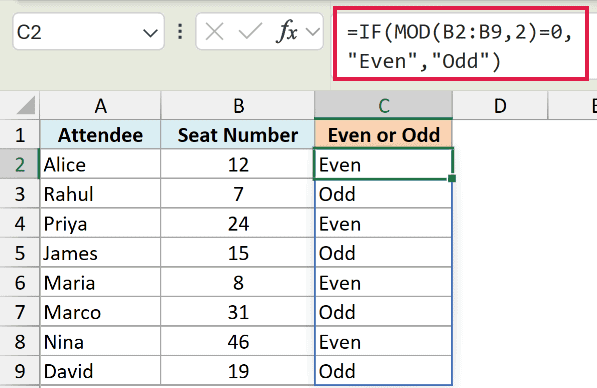597x388 pixels.
Task: Click the Name Box showing C2
Action: point(88,32)
